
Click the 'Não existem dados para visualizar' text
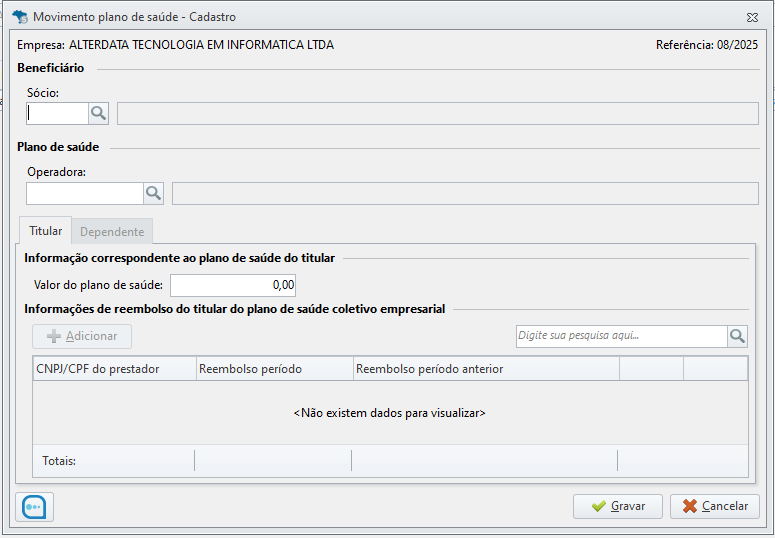(389, 413)
